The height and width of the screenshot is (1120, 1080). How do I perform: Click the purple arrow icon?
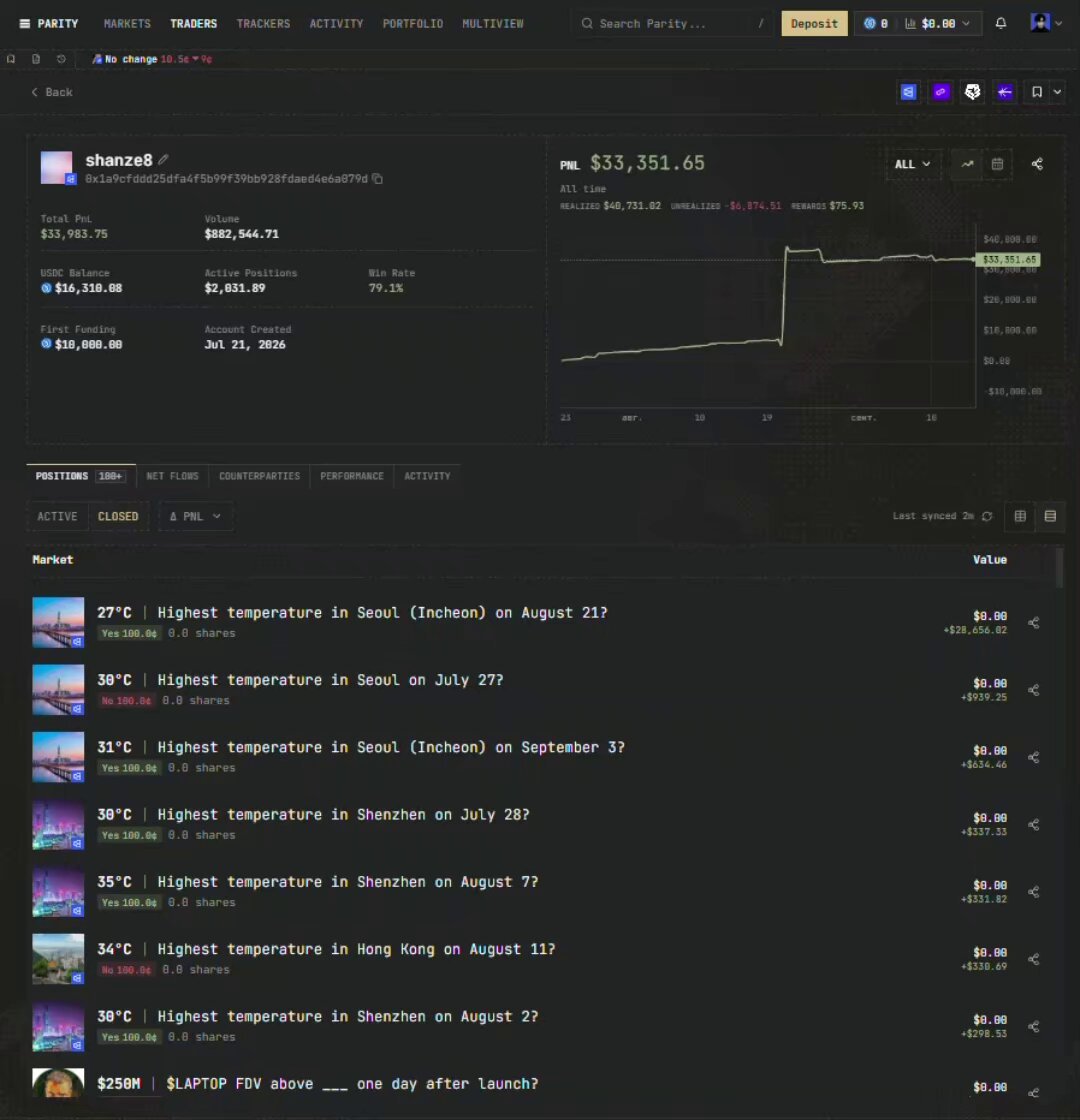(1005, 92)
